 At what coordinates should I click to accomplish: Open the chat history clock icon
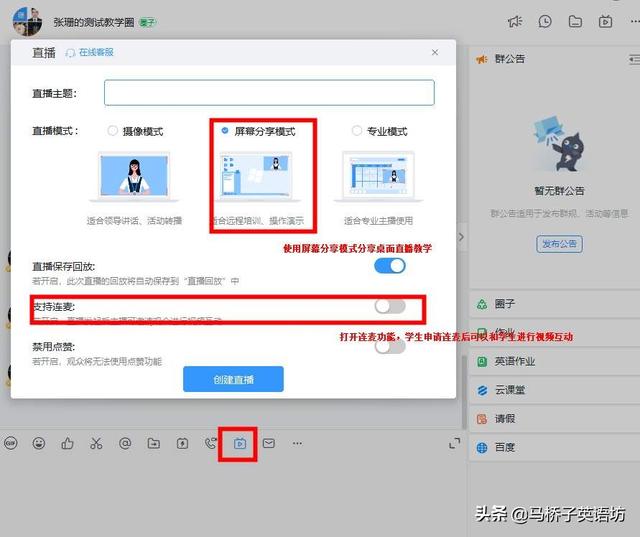point(545,21)
